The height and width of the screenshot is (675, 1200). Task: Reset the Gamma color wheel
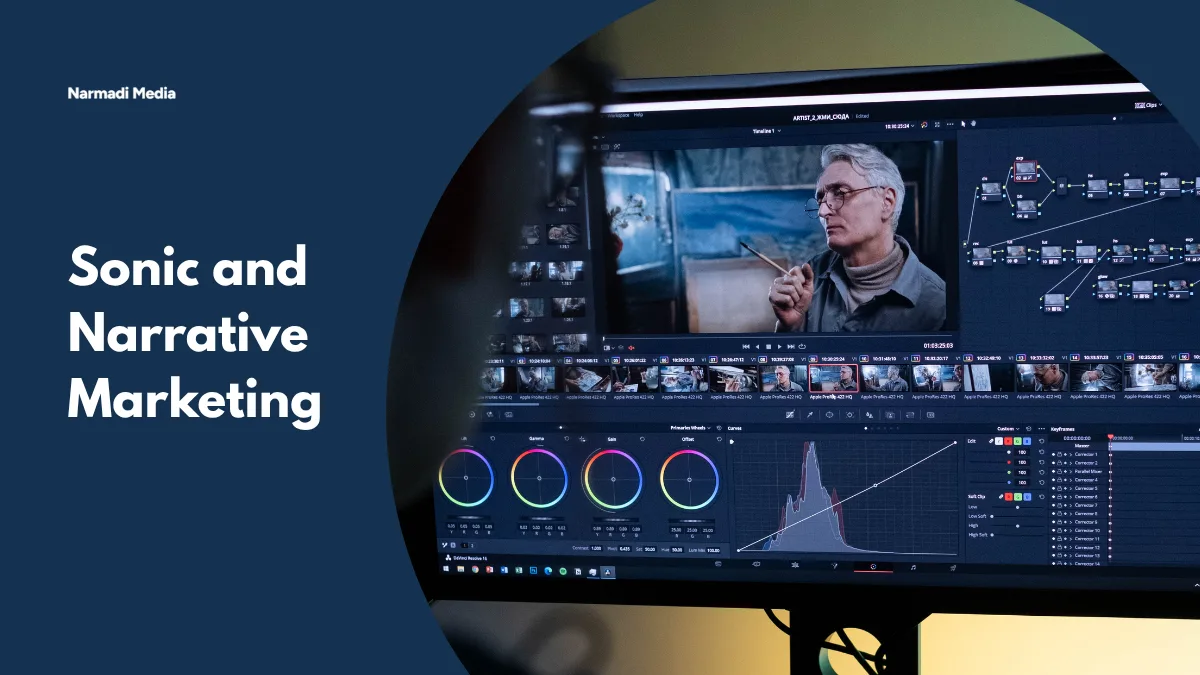567,438
